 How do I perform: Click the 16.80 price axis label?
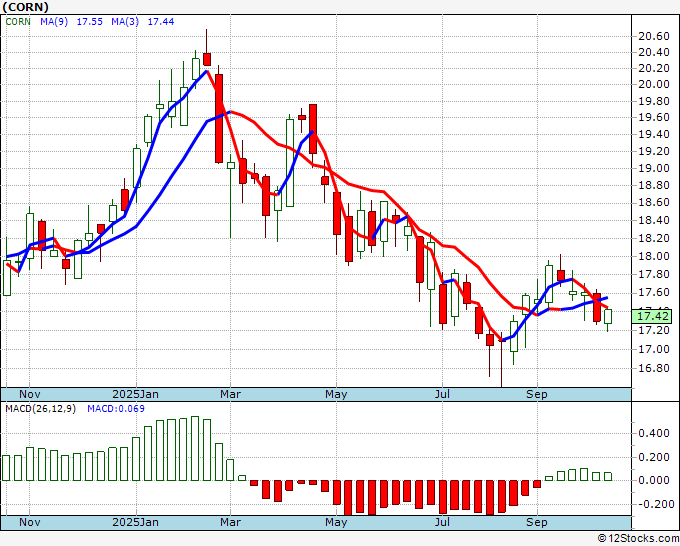[653, 367]
